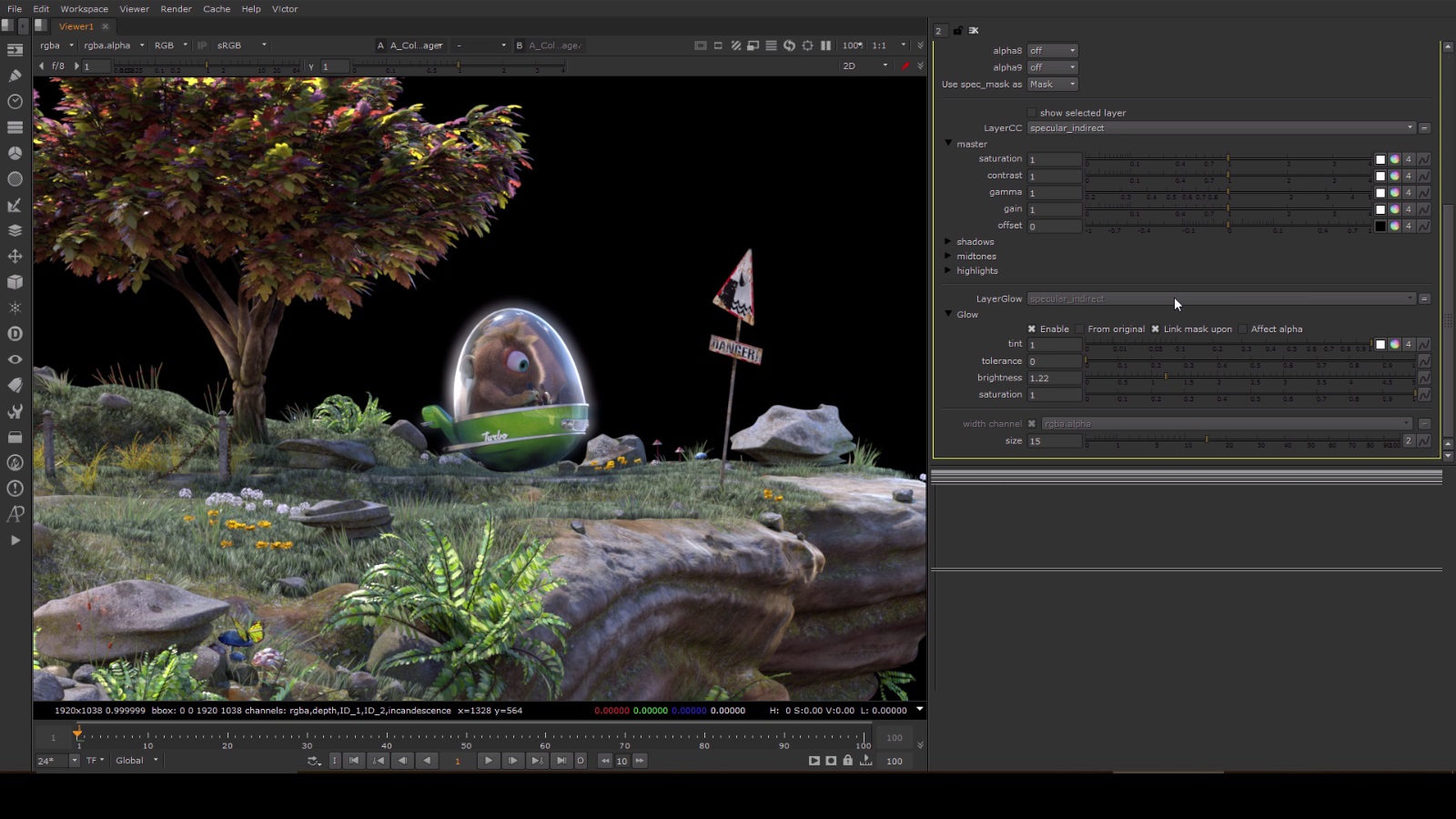1456x819 pixels.
Task: Click the Deep nodes D icon
Action: coord(15,334)
